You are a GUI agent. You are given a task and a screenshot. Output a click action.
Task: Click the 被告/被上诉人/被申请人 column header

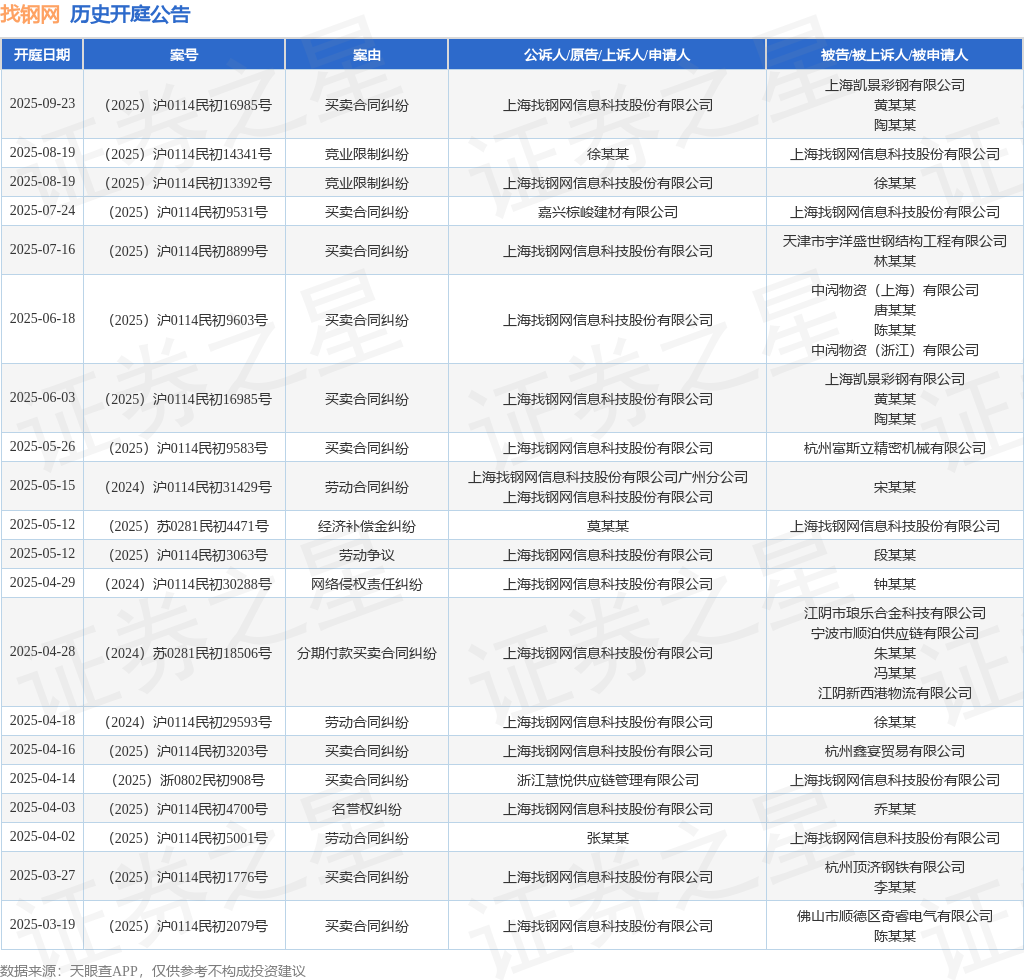[x=894, y=55]
